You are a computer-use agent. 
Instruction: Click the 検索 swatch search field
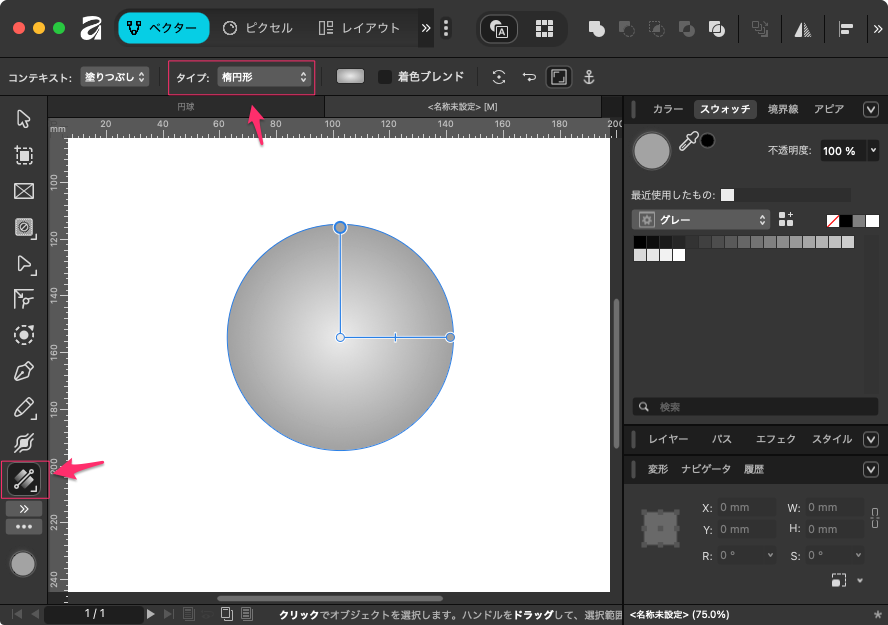(755, 407)
